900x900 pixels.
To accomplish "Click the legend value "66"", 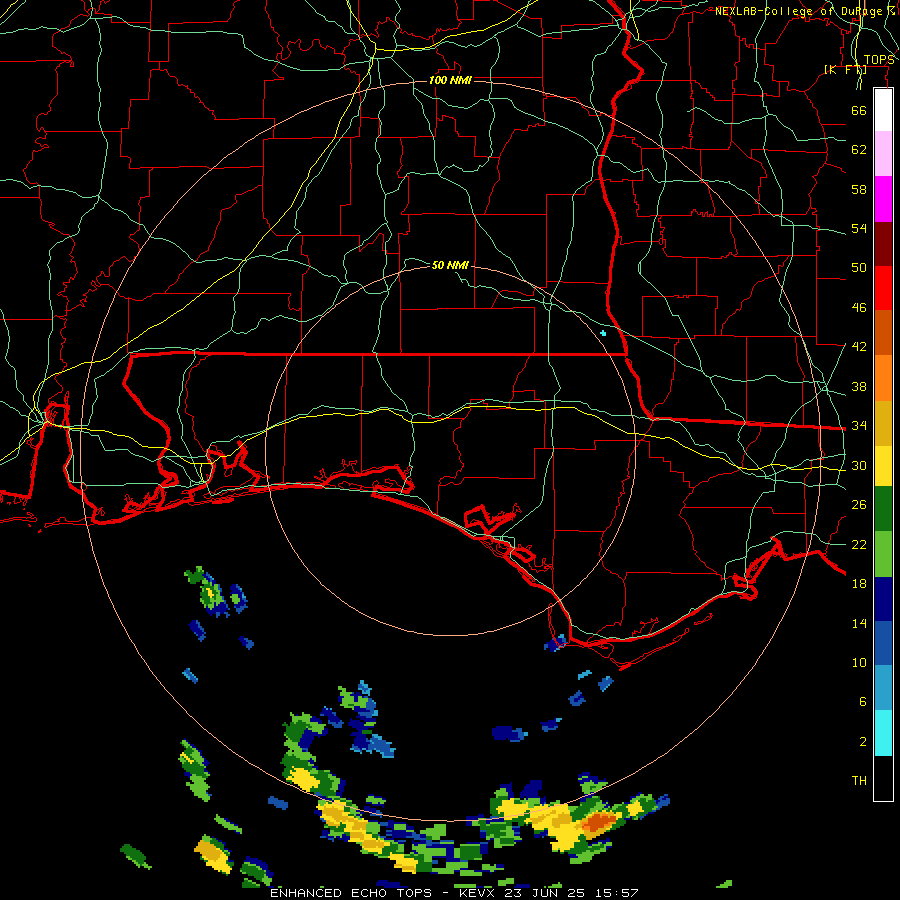I will (859, 110).
